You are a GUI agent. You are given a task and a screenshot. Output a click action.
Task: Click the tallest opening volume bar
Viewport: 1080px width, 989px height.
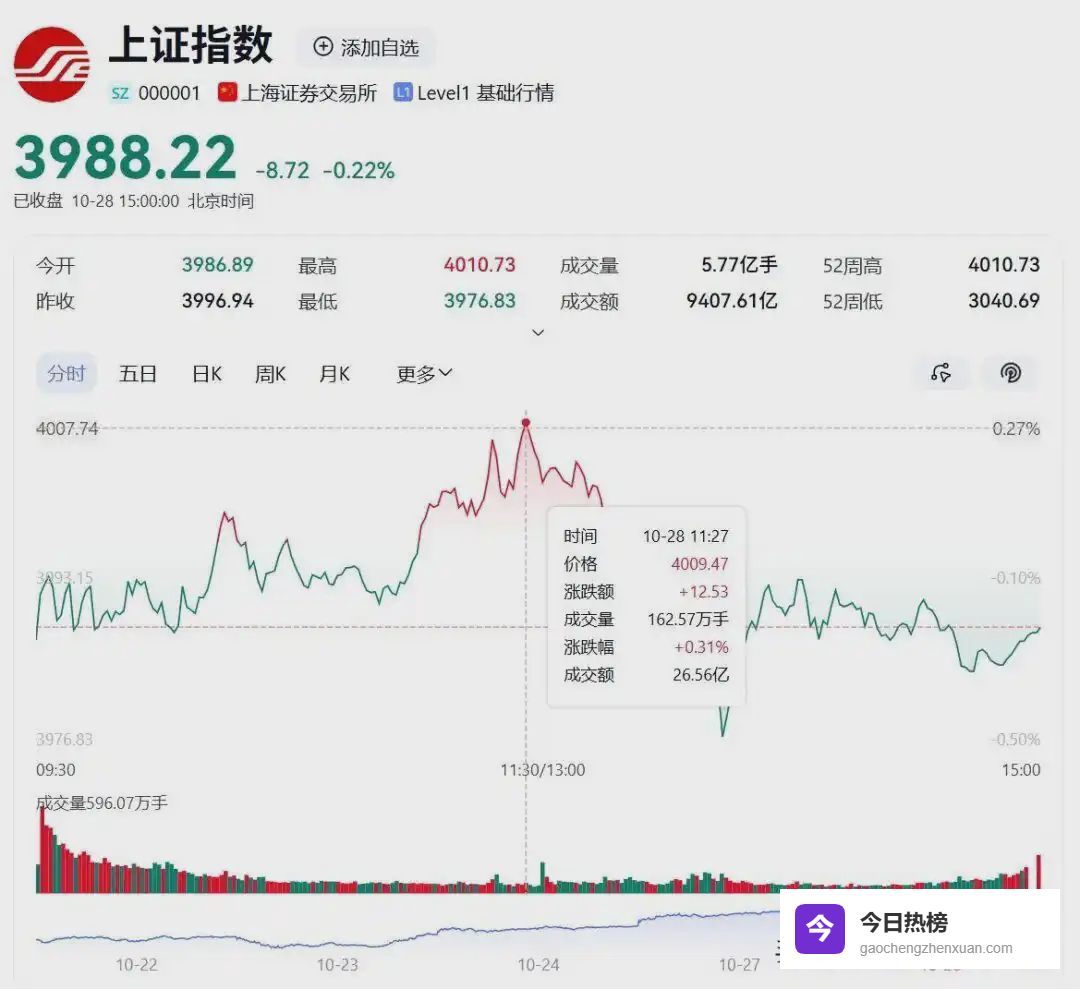42,848
